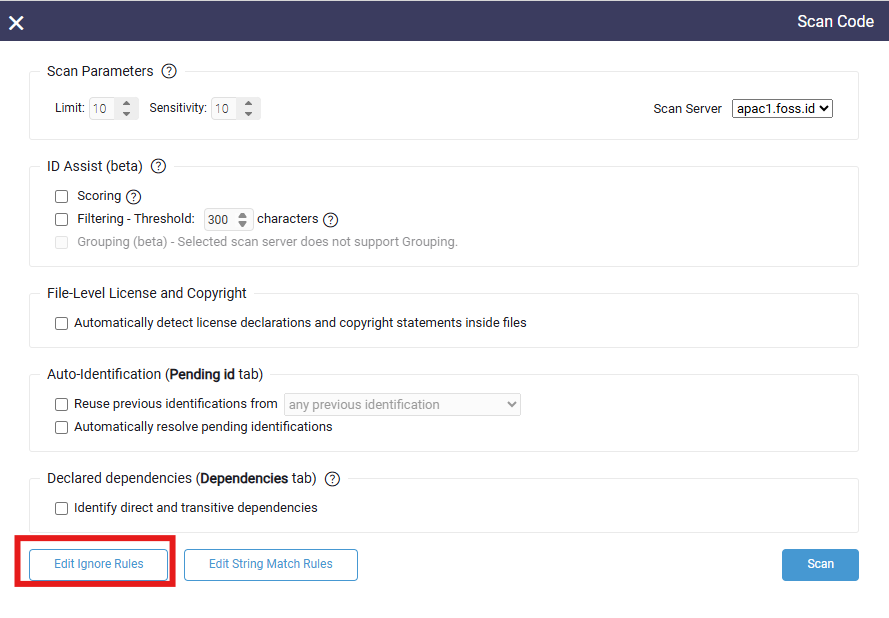Click the help icon beside Scan Parameters

(x=169, y=71)
